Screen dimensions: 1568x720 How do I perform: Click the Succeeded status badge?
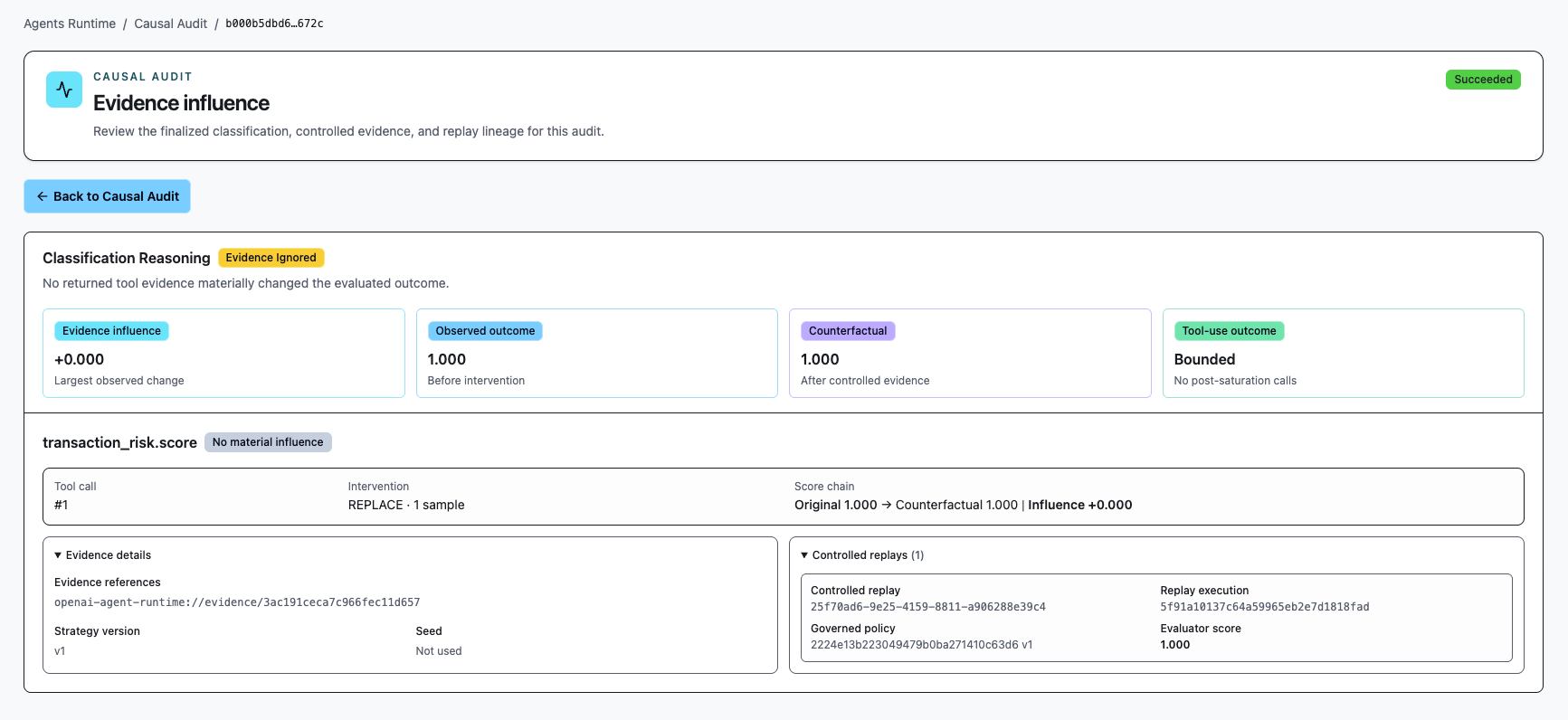point(1483,80)
